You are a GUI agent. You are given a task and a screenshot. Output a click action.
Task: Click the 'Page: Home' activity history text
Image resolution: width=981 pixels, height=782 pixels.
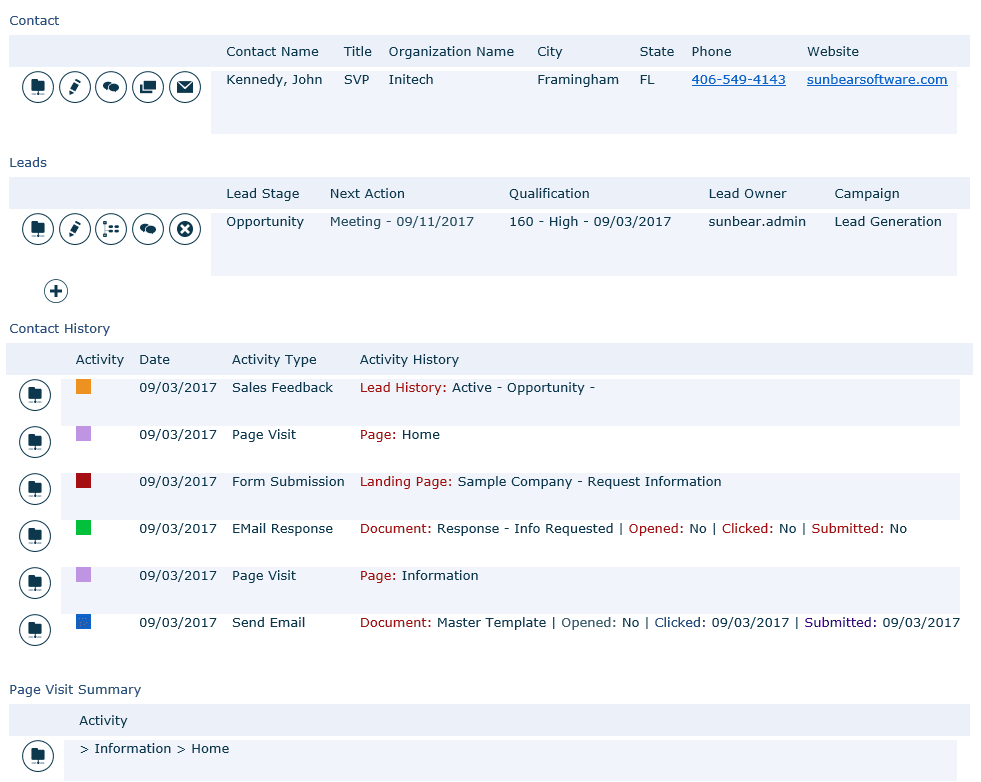click(399, 434)
